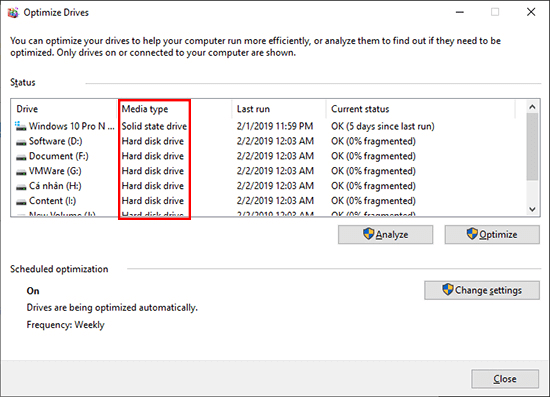Select the 'Content (I:)' drive name
The height and width of the screenshot is (397, 550).
tap(52, 201)
